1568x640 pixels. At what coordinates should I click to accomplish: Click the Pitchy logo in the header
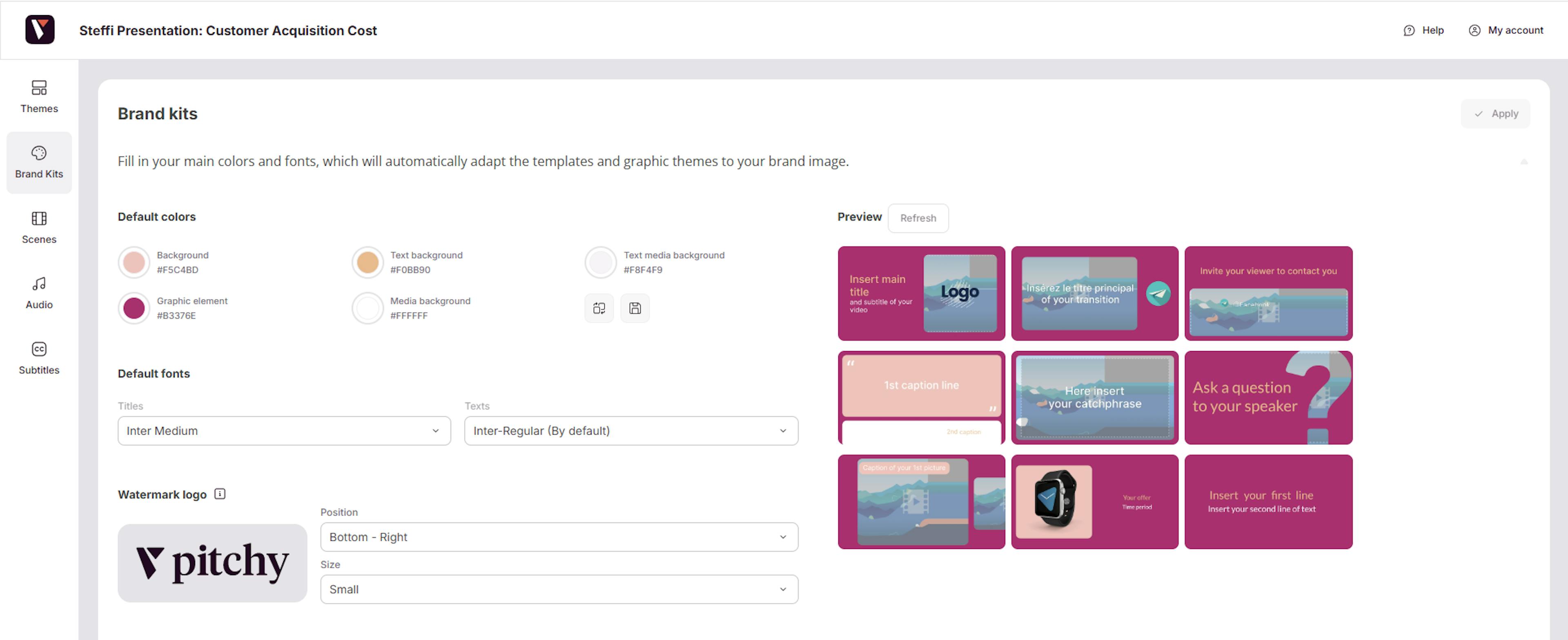(x=40, y=29)
